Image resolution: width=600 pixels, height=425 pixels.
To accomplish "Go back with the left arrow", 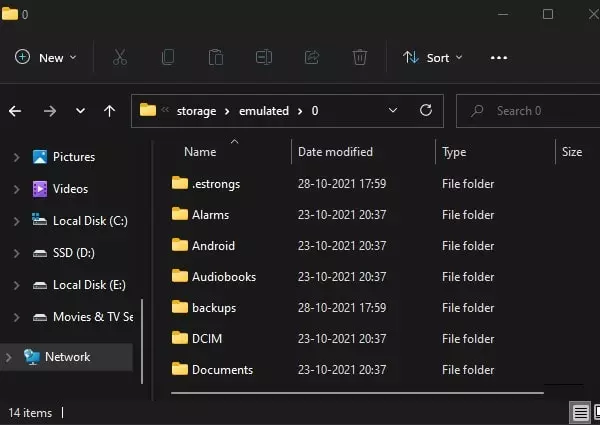I will click(15, 111).
